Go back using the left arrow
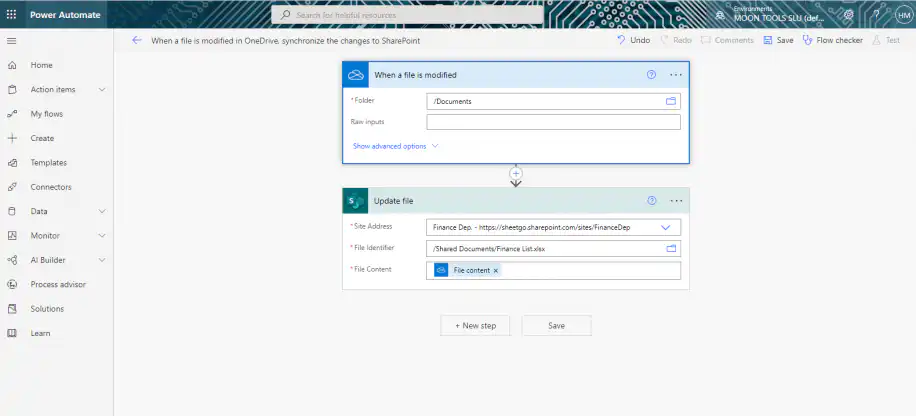The image size is (916, 416). pyautogui.click(x=137, y=40)
